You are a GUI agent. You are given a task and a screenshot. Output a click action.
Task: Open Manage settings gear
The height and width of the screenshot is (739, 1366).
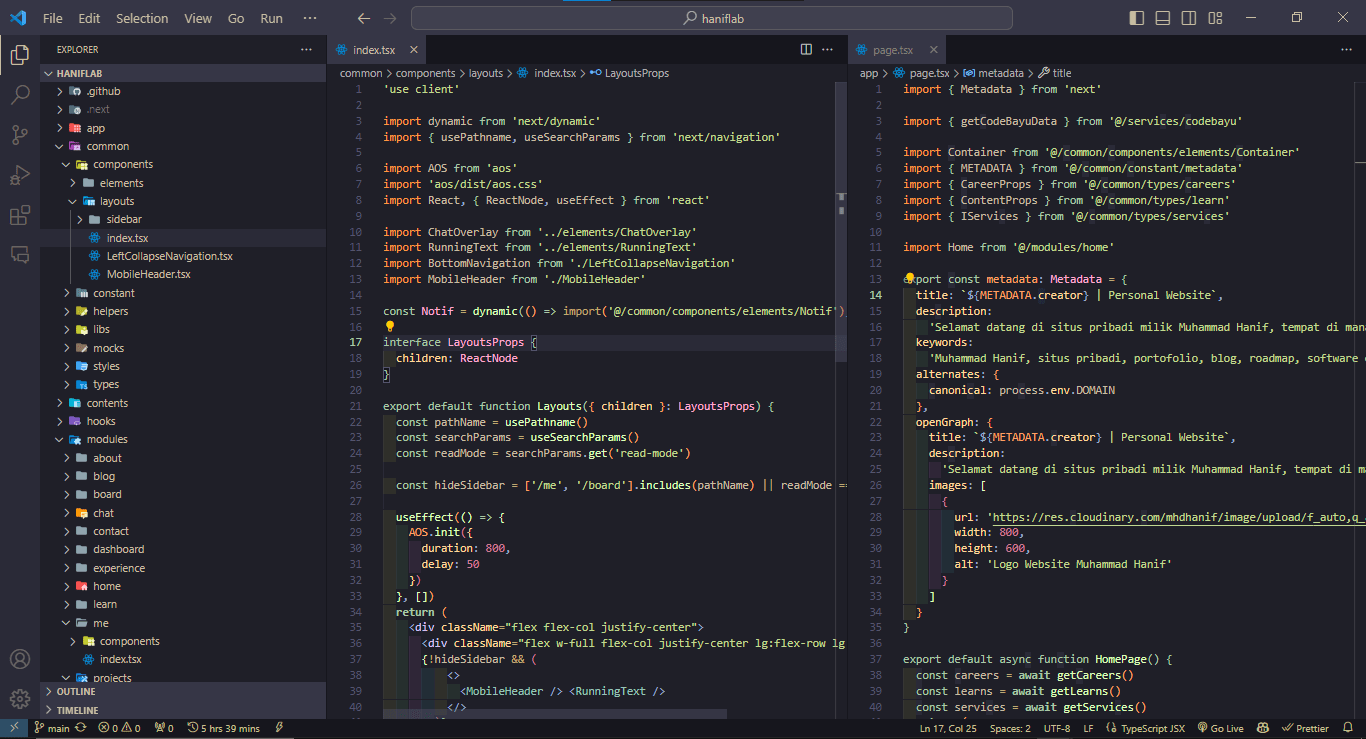(x=20, y=698)
